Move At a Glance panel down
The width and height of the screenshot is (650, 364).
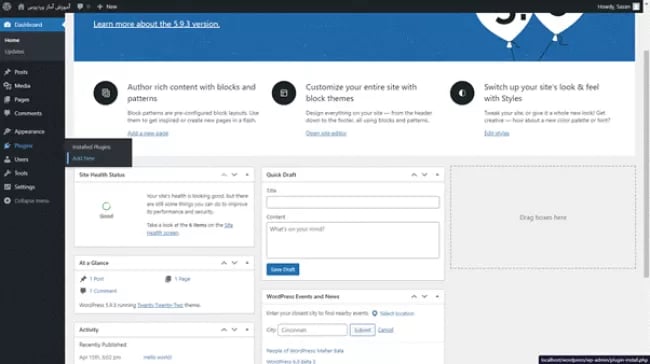click(x=235, y=263)
